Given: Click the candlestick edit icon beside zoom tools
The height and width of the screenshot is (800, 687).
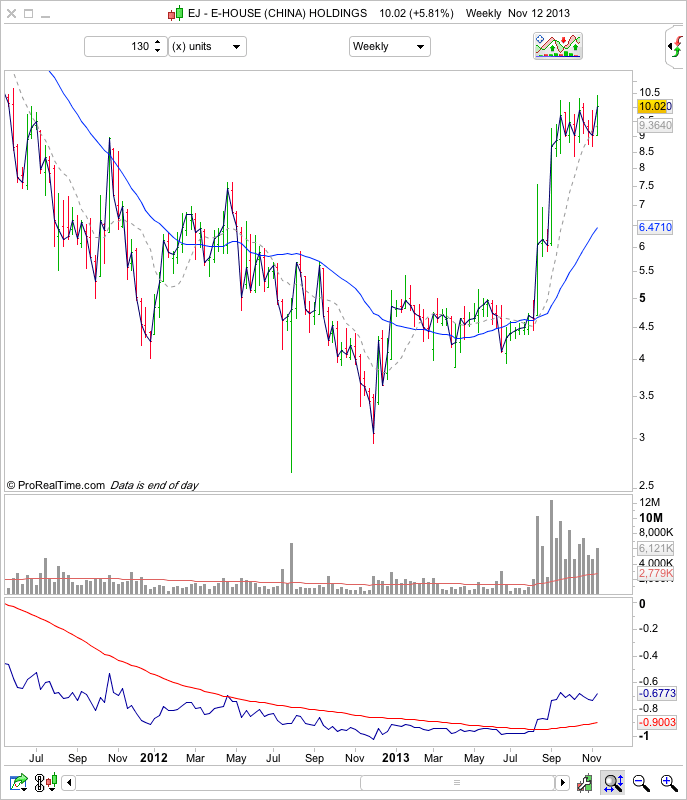Looking at the screenshot, I should pyautogui.click(x=585, y=782).
